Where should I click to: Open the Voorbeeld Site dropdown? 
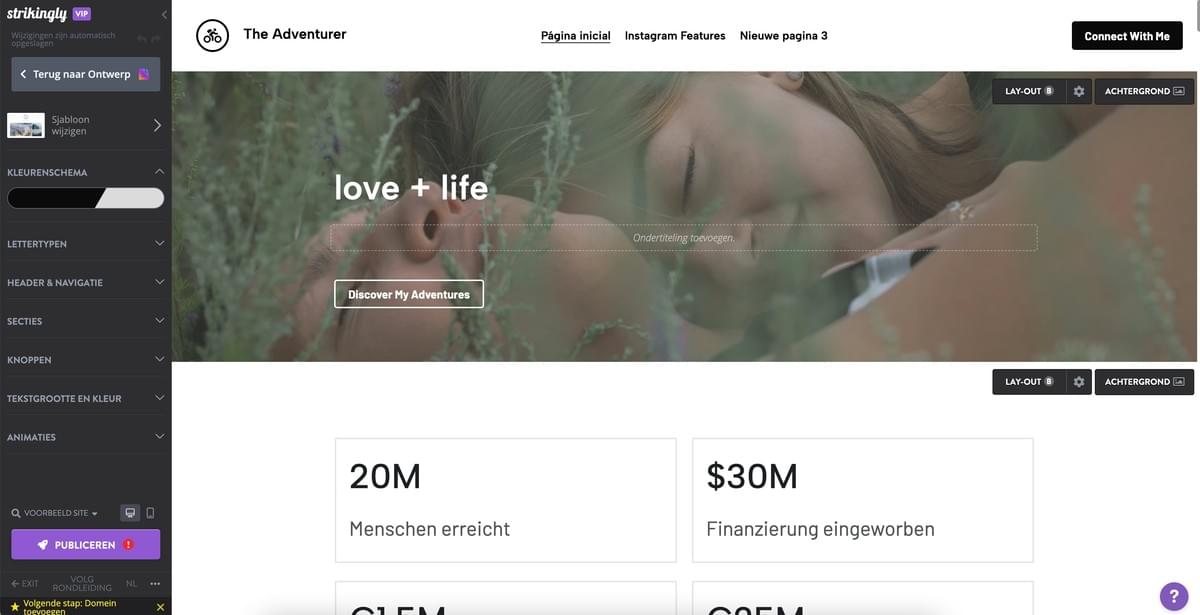coord(55,513)
